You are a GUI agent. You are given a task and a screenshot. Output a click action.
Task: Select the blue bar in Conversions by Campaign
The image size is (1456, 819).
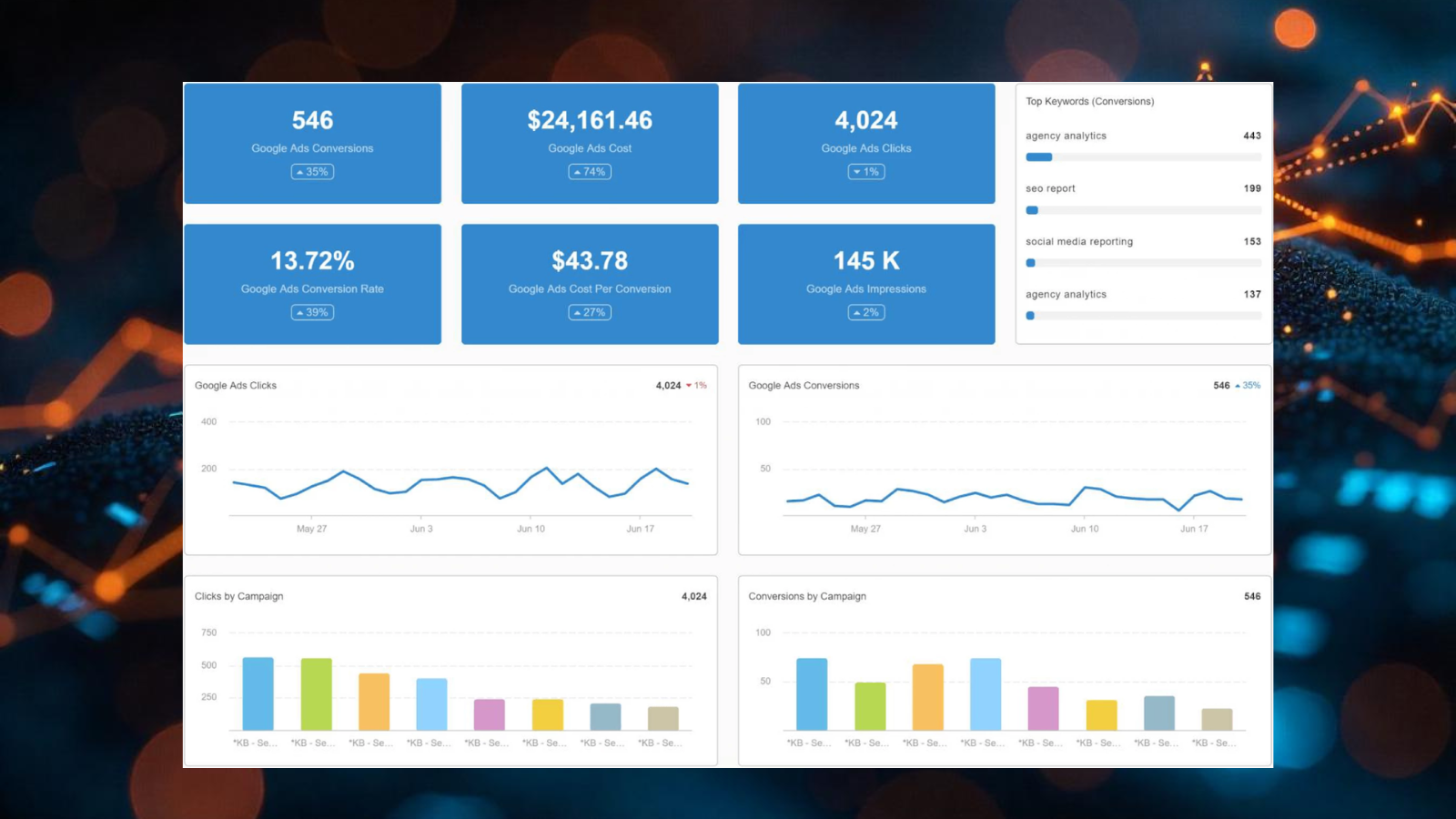coord(812,694)
